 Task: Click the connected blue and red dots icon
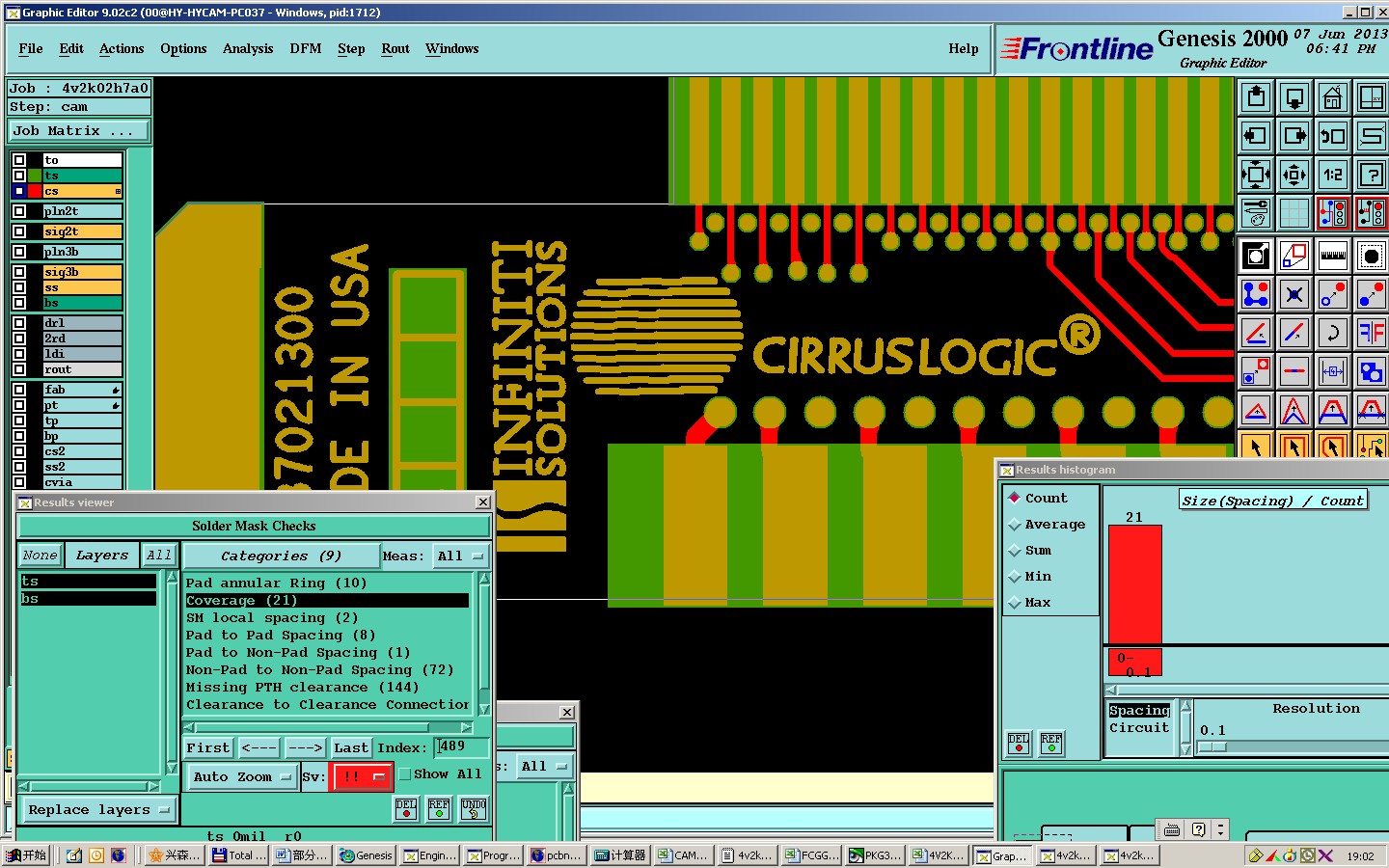(1256, 294)
